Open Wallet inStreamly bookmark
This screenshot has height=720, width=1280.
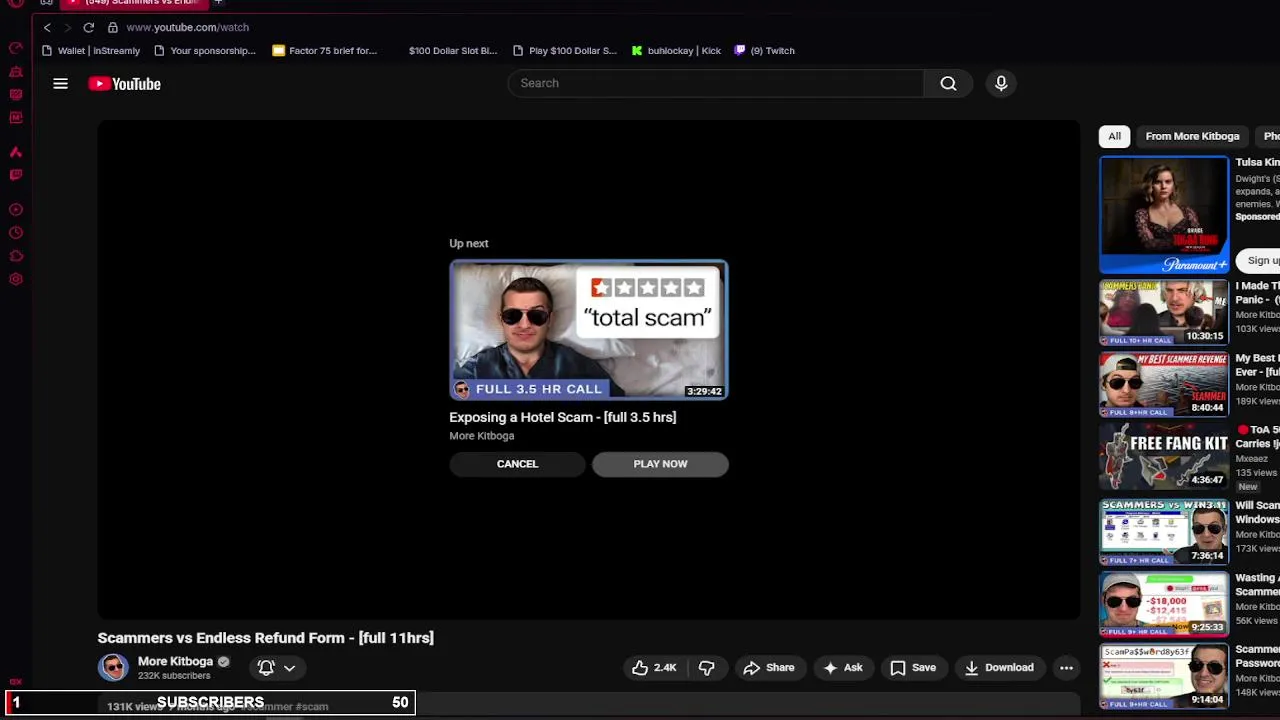pyautogui.click(x=90, y=50)
